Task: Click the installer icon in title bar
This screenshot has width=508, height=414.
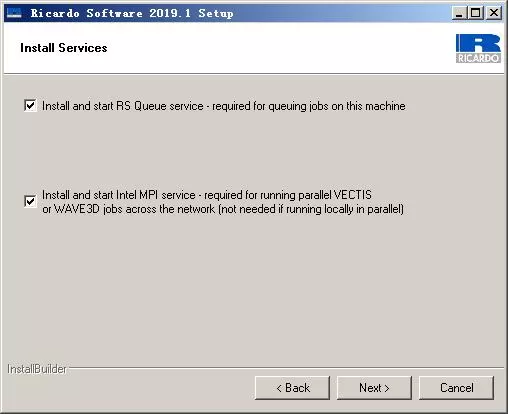Action: pos(14,13)
